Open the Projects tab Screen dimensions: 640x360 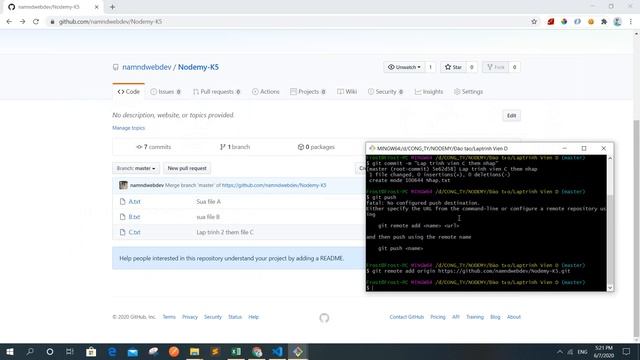point(308,92)
